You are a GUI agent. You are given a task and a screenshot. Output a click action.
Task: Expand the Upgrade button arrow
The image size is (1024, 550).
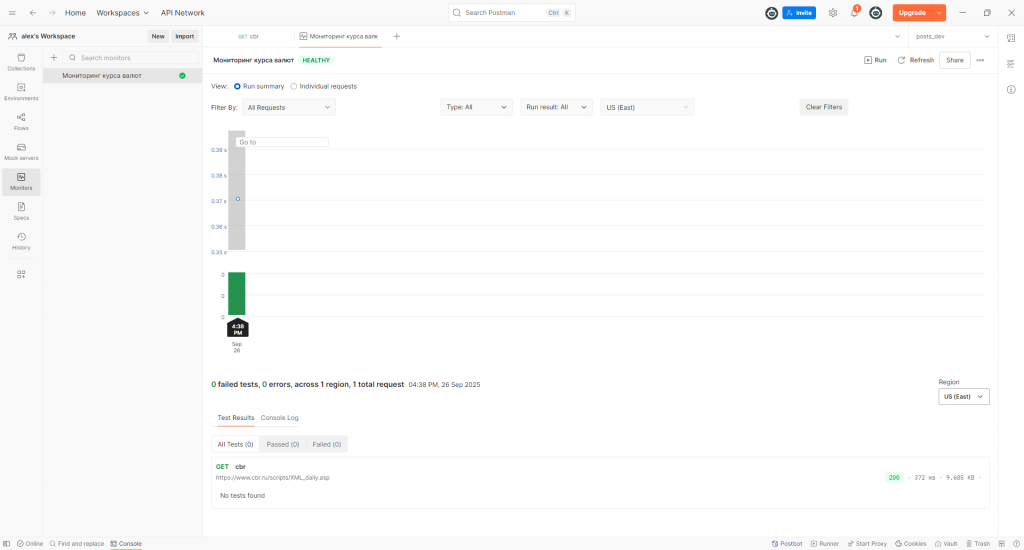point(939,12)
